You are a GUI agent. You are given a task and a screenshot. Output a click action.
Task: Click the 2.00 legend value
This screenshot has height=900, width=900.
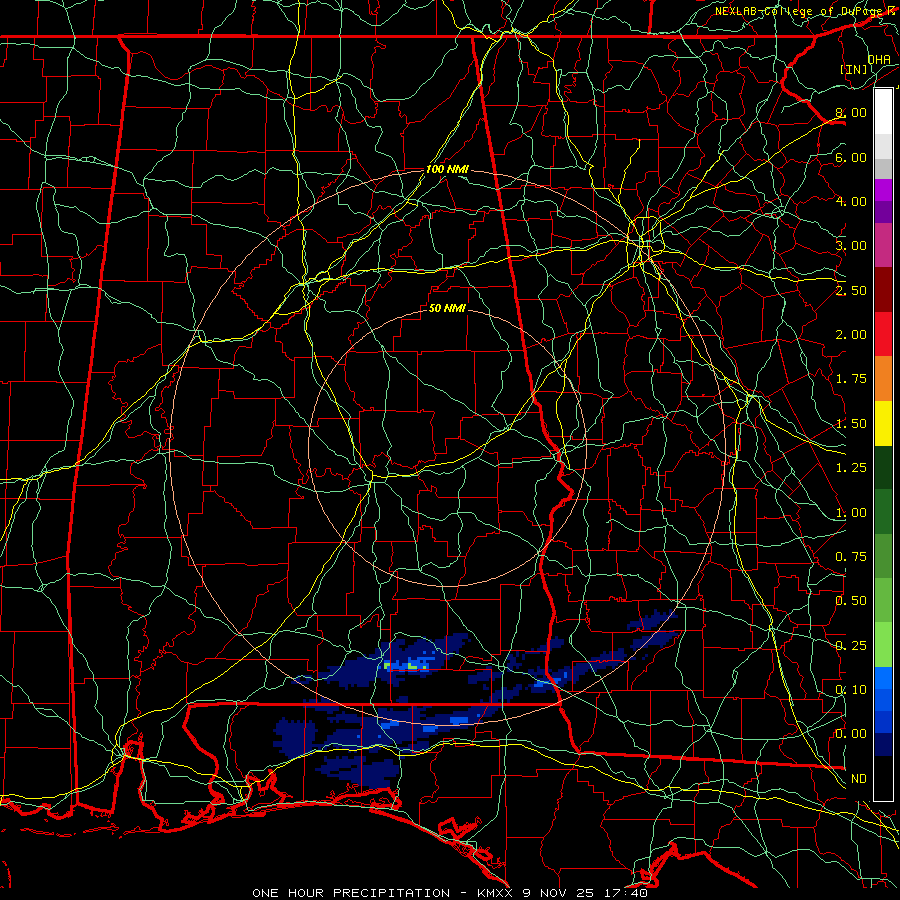[851, 335]
